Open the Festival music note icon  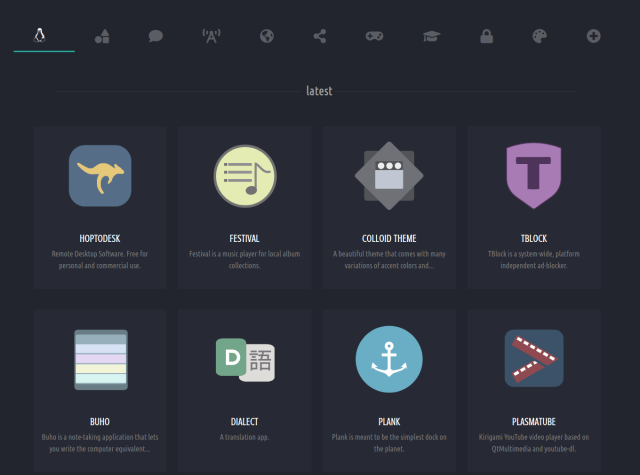(x=245, y=176)
